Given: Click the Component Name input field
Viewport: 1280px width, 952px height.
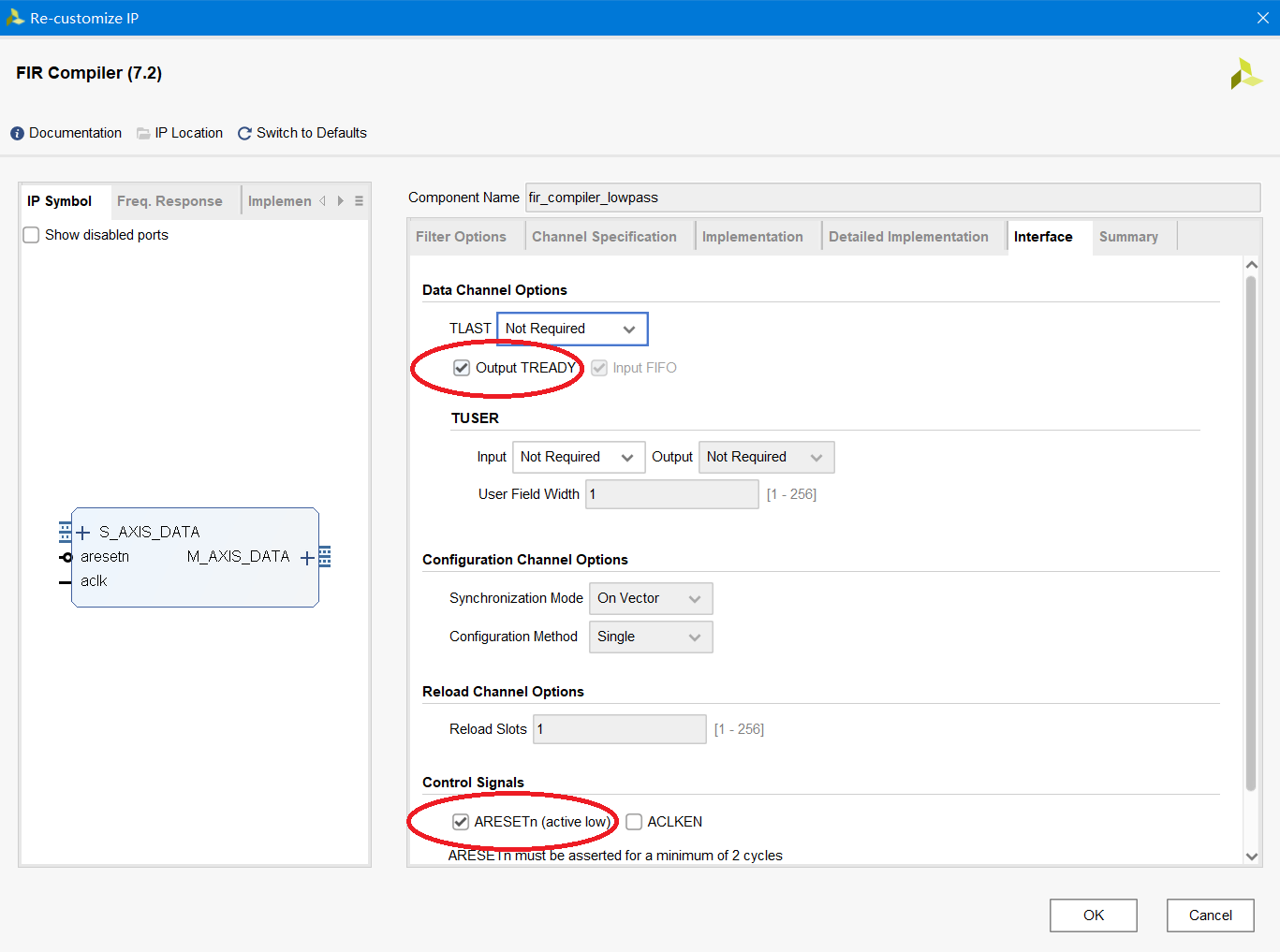Looking at the screenshot, I should 892,198.
